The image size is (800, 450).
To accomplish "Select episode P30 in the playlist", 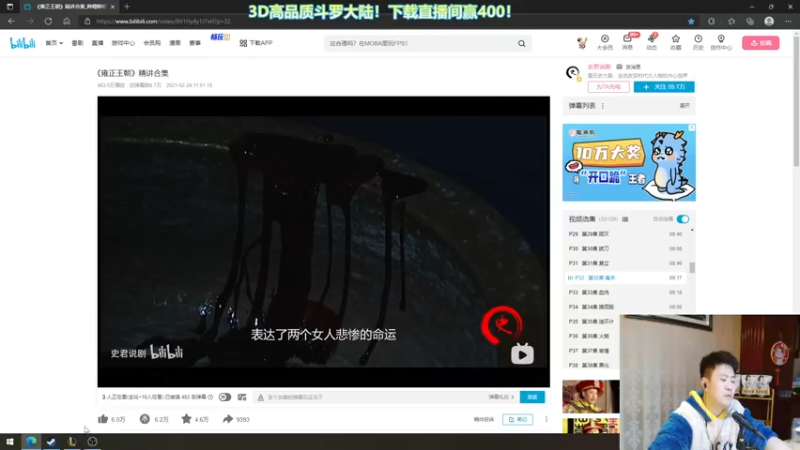I will click(x=626, y=248).
